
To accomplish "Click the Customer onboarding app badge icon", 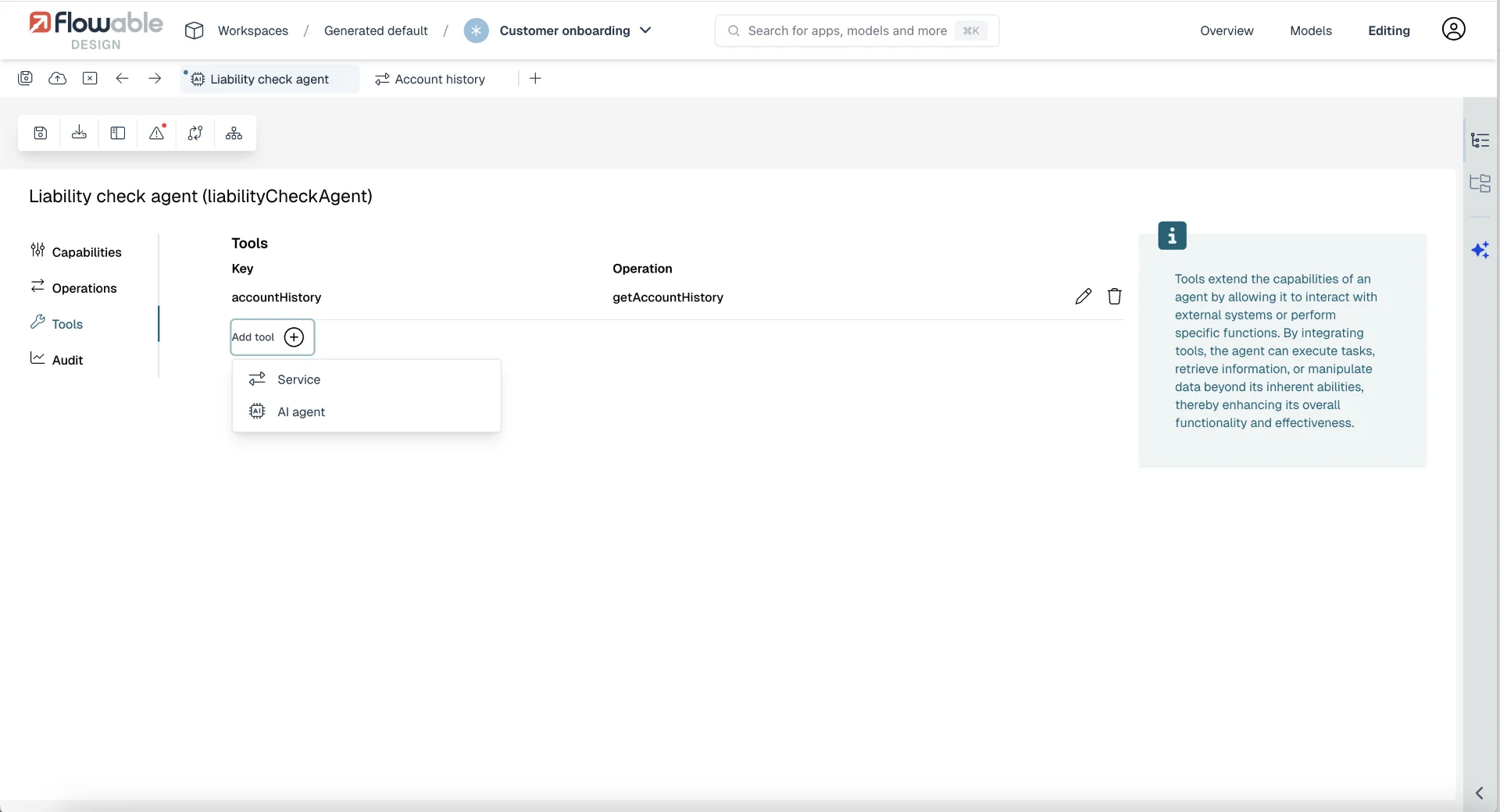I will [476, 30].
